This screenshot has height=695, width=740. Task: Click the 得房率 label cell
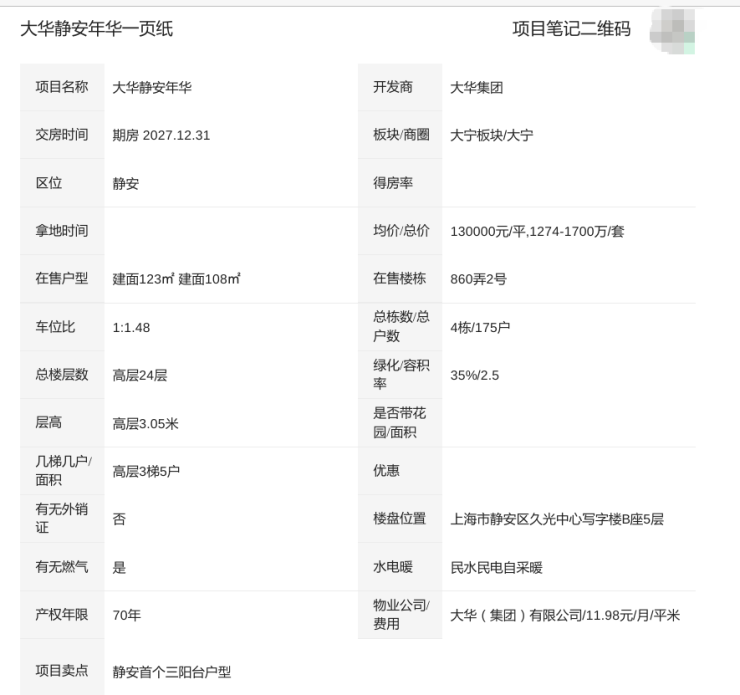400,183
